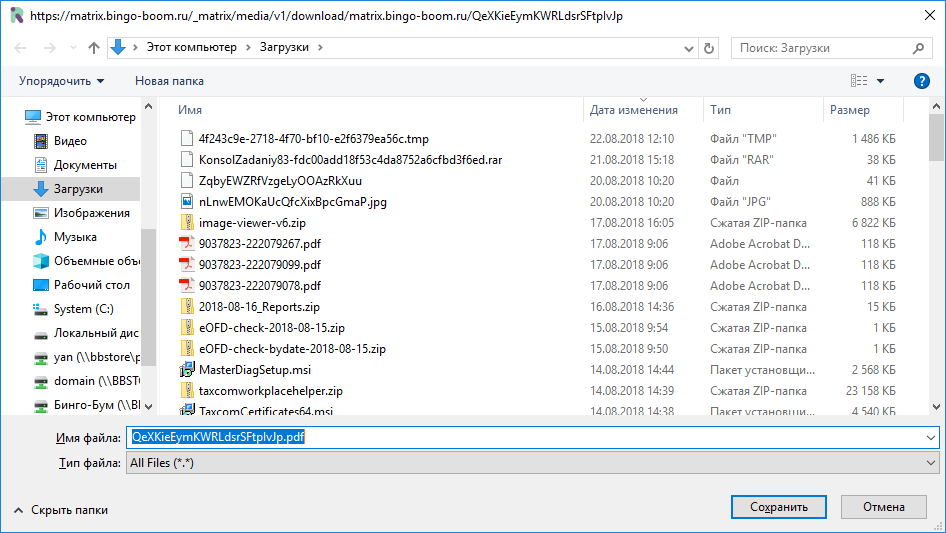The height and width of the screenshot is (533, 946).
Task: Click file list scrollbar down arrow
Action: [936, 407]
